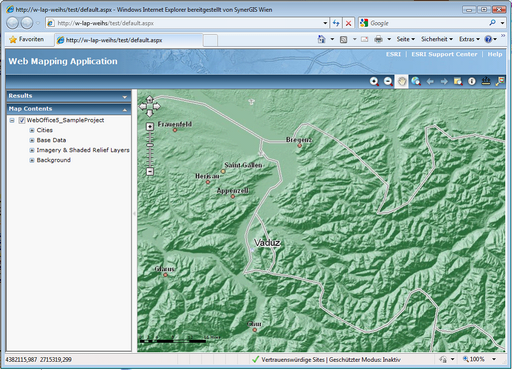This screenshot has height=370, width=512.
Task: Pan map west with left arrow
Action: click(x=143, y=106)
